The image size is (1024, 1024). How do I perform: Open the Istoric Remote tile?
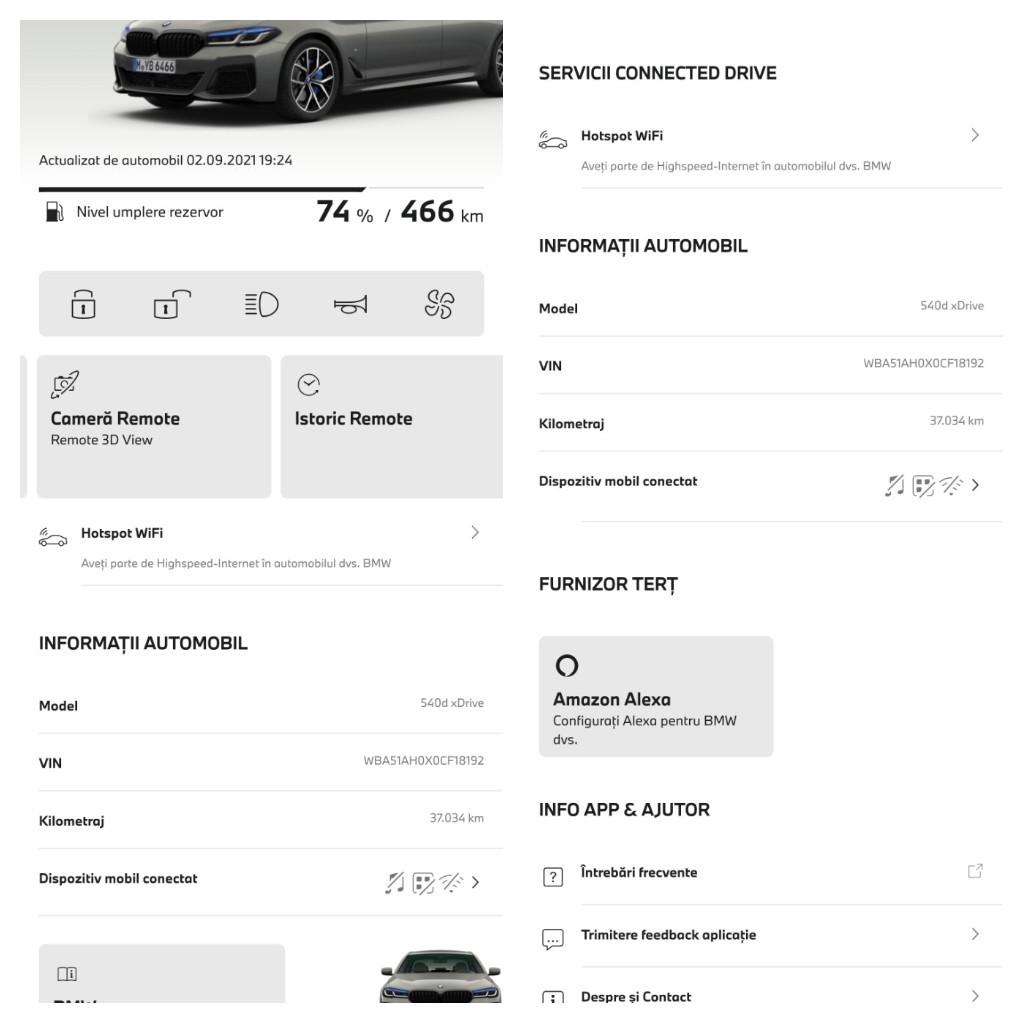click(x=392, y=426)
